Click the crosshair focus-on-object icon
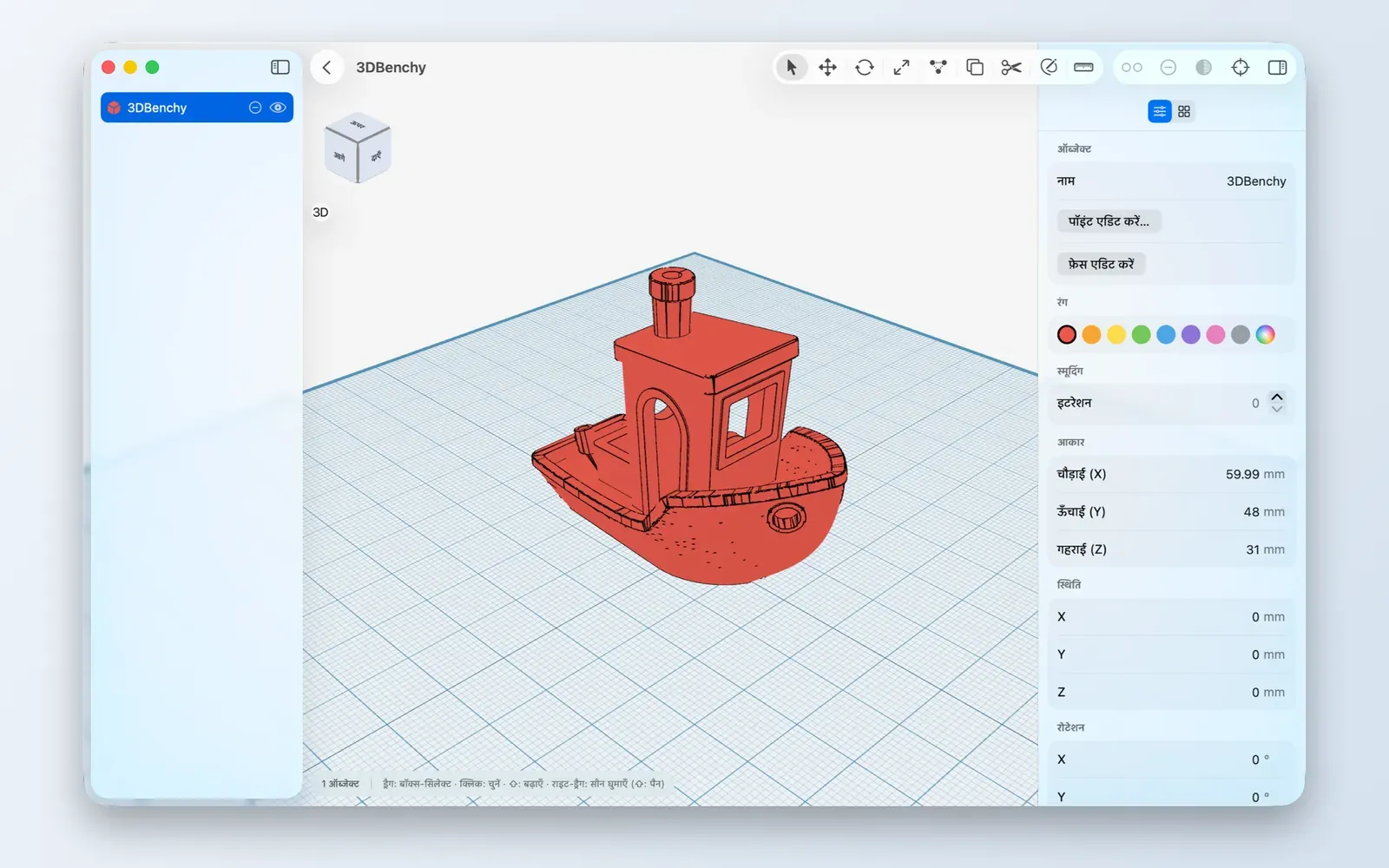 (1241, 67)
